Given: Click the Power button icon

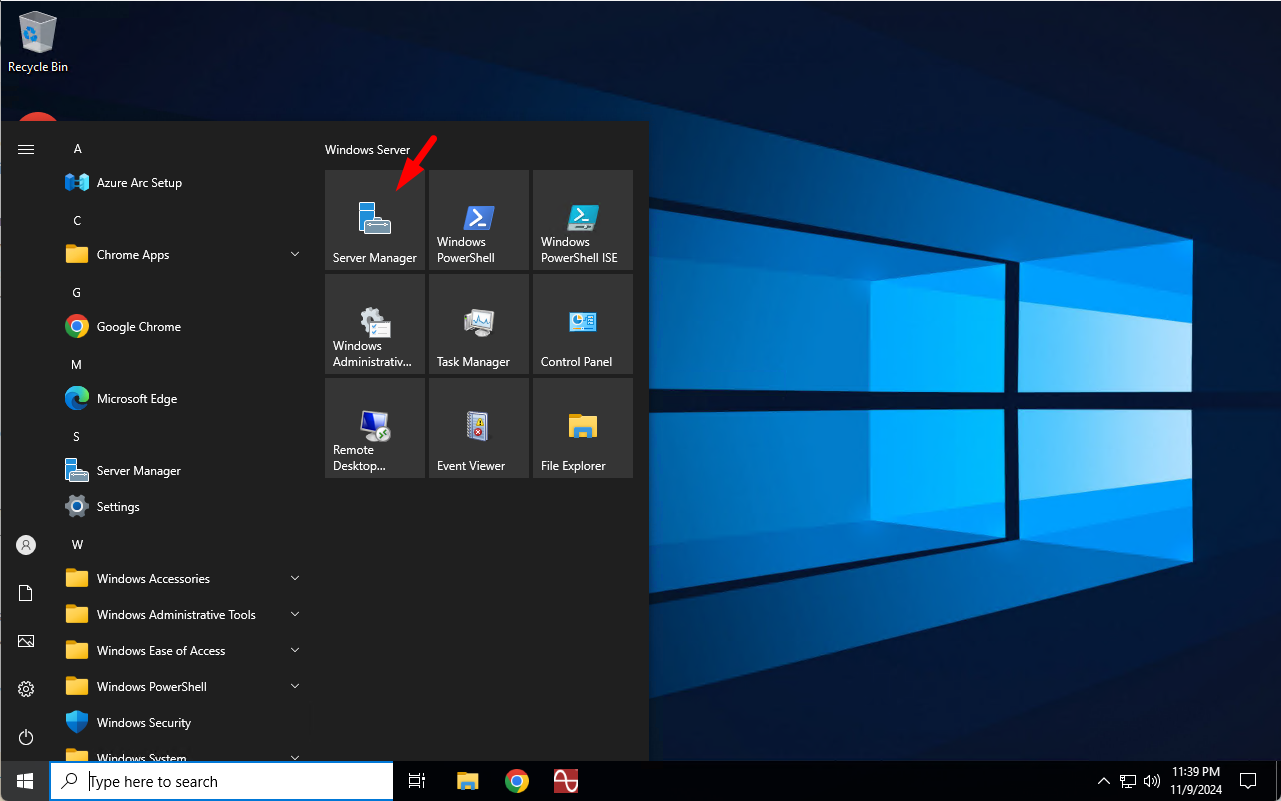Looking at the screenshot, I should [26, 737].
